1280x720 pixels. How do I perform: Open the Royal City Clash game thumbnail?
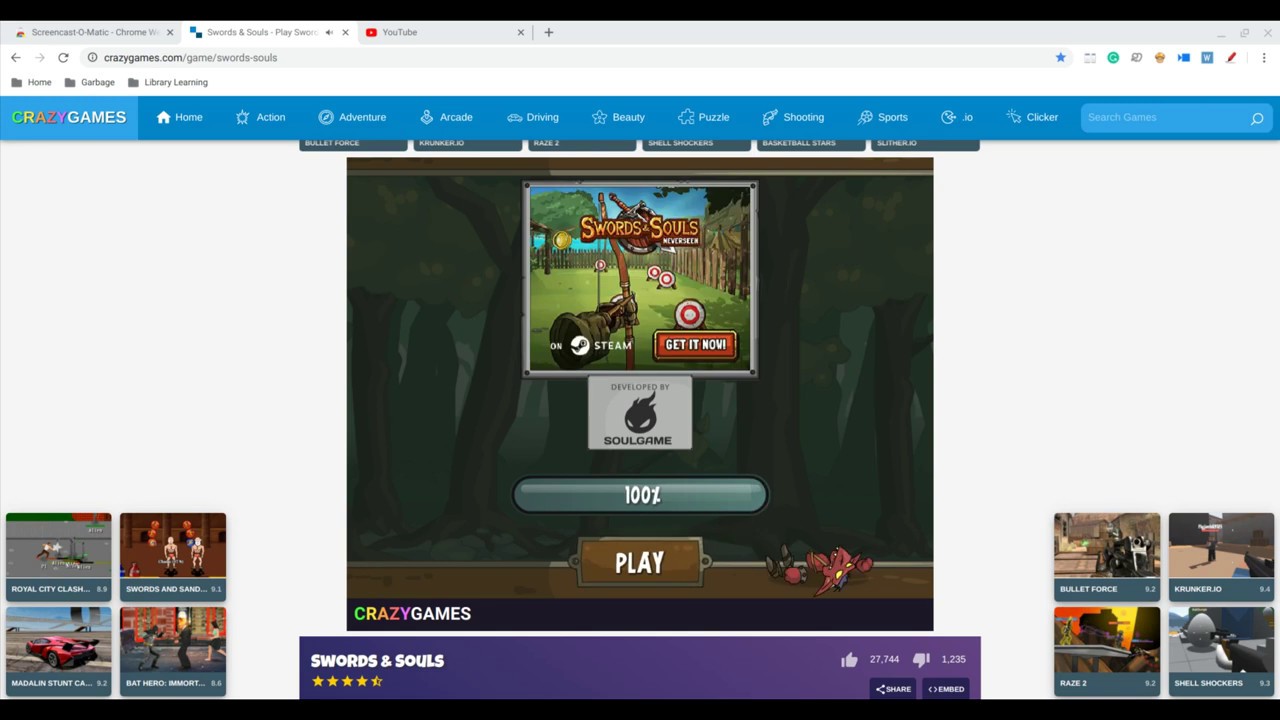pyautogui.click(x=59, y=556)
